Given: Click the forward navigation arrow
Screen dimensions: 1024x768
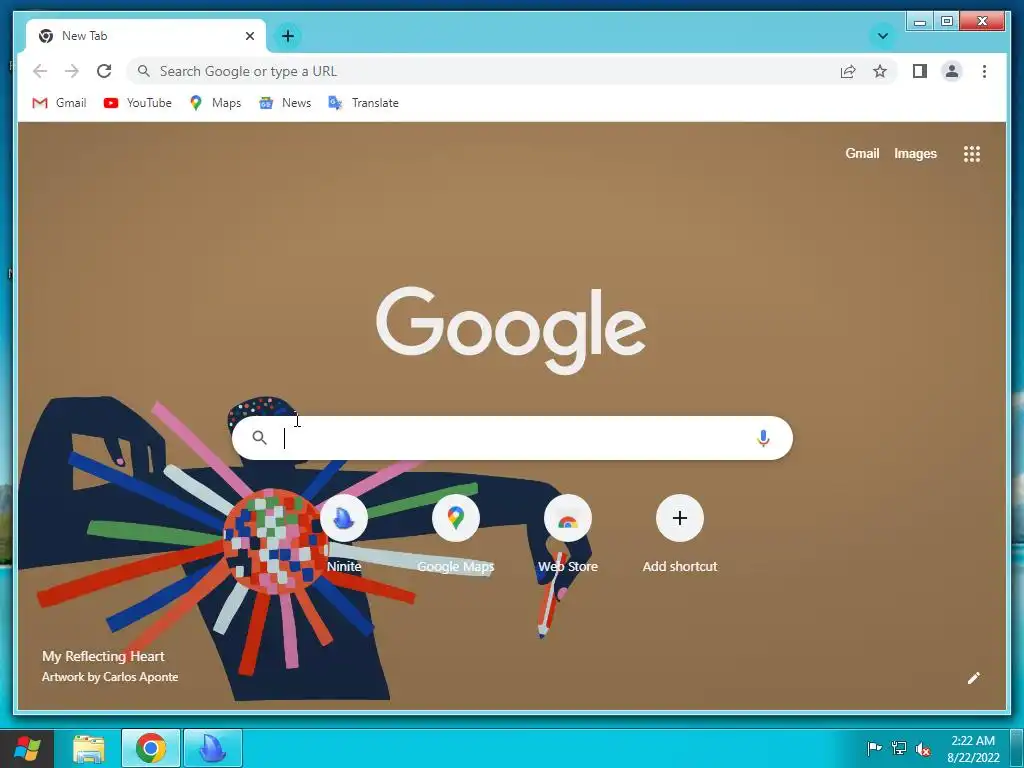Looking at the screenshot, I should tap(72, 71).
